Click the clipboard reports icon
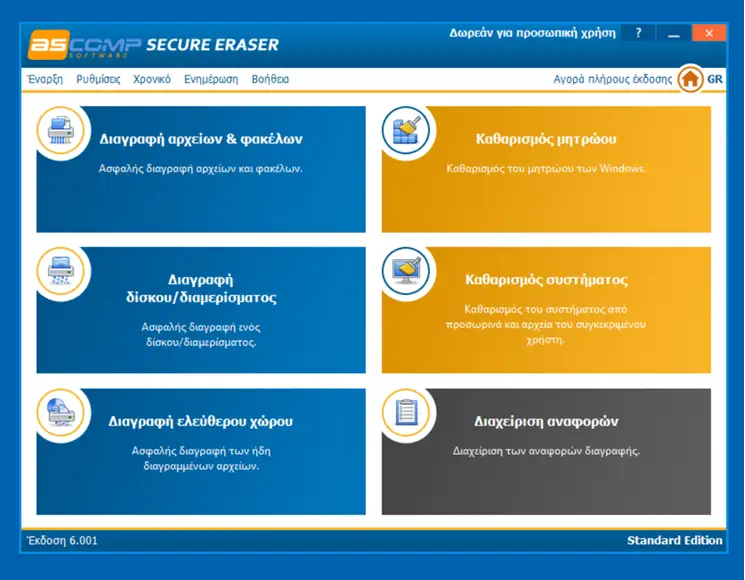745x580 pixels. 406,412
